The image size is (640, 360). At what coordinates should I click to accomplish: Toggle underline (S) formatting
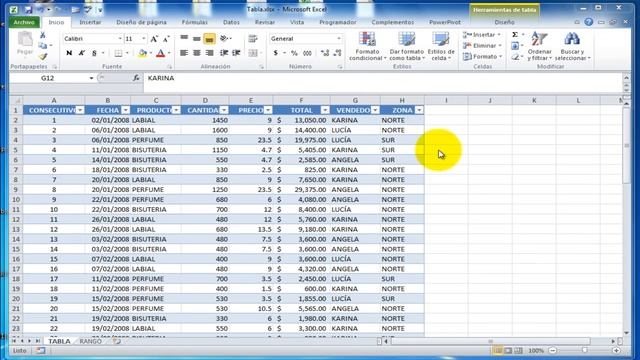pyautogui.click(x=94, y=53)
